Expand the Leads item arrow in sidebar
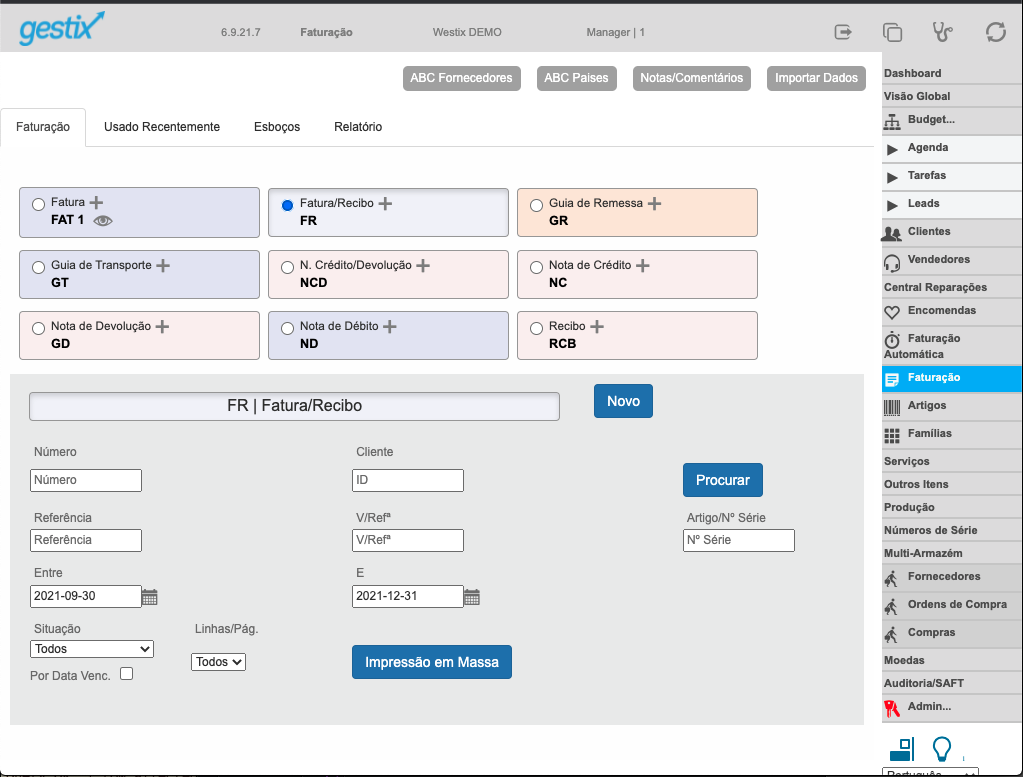 click(892, 206)
